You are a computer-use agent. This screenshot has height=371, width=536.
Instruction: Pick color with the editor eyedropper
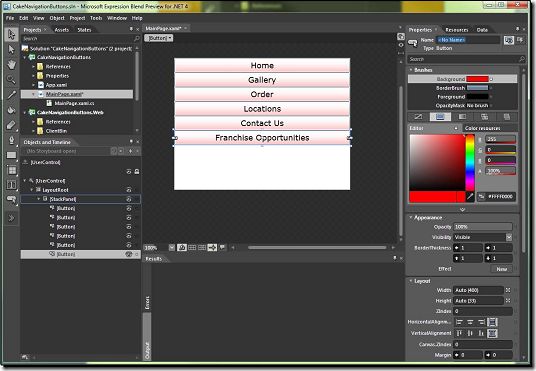pos(470,197)
